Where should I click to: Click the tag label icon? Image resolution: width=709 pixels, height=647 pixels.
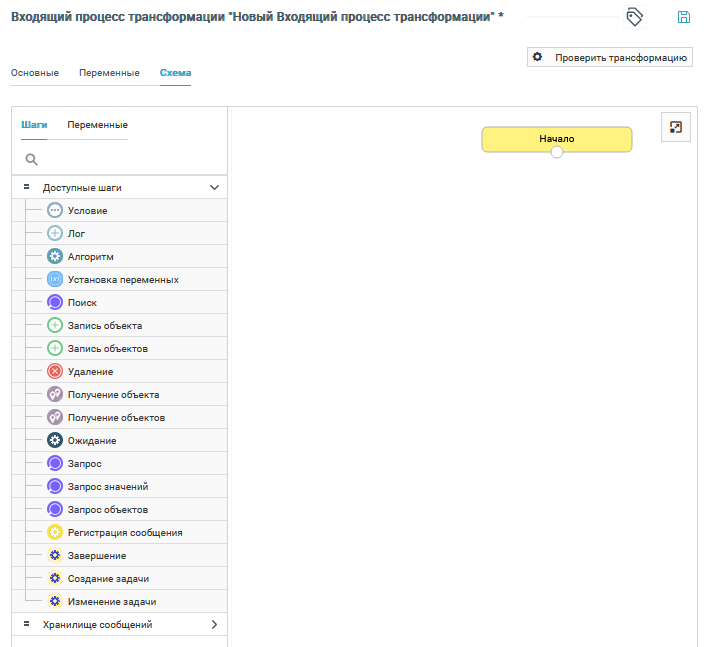pyautogui.click(x=634, y=17)
